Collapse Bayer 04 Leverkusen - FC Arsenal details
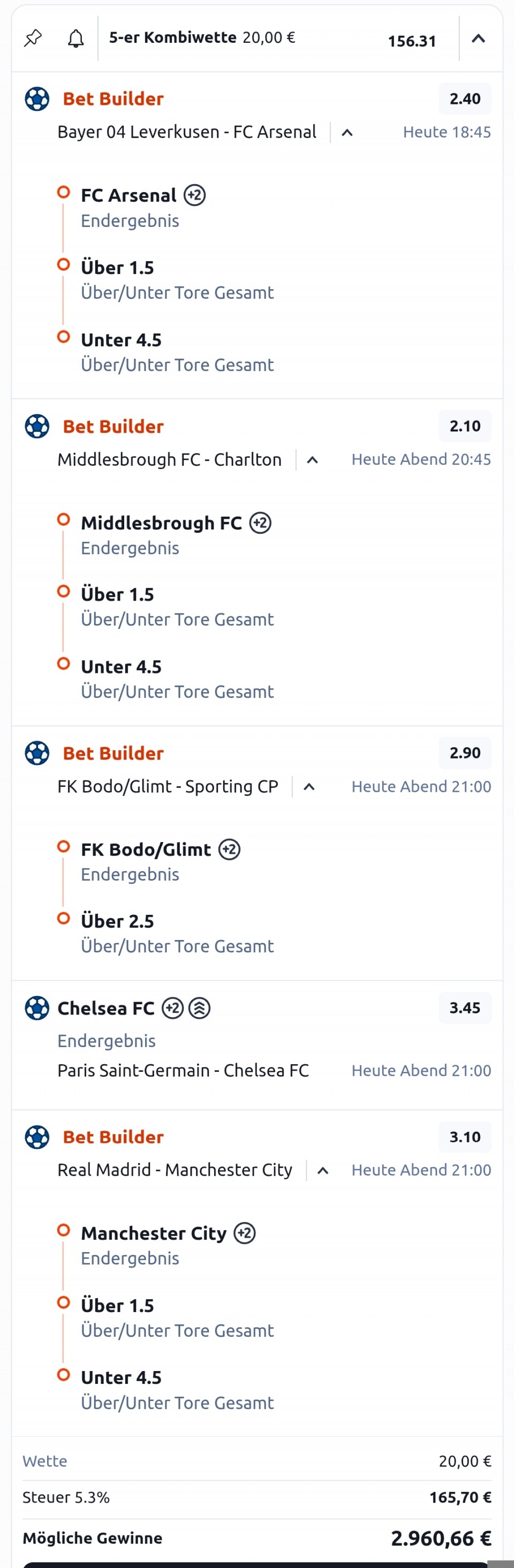Image resolution: width=514 pixels, height=1568 pixels. tap(347, 133)
